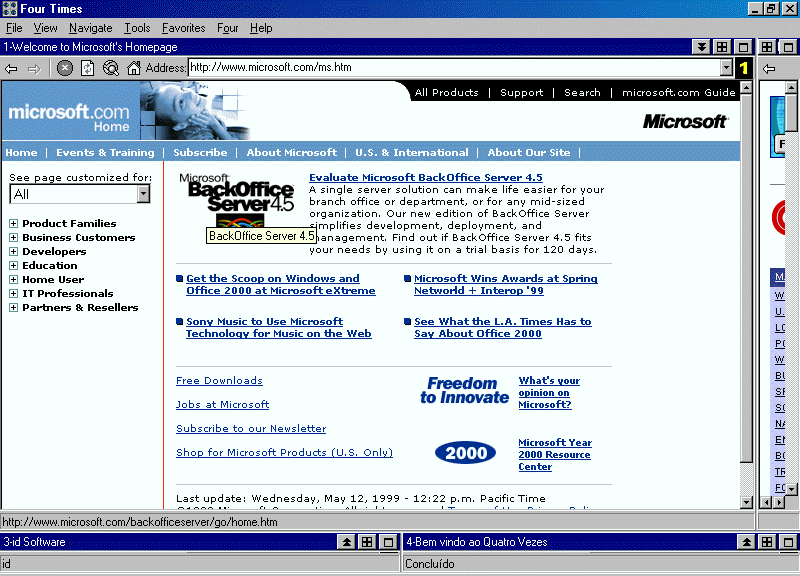Click pane 1 vertical scrollbar up arrow
Screen dimensions: 800x576
(746, 88)
